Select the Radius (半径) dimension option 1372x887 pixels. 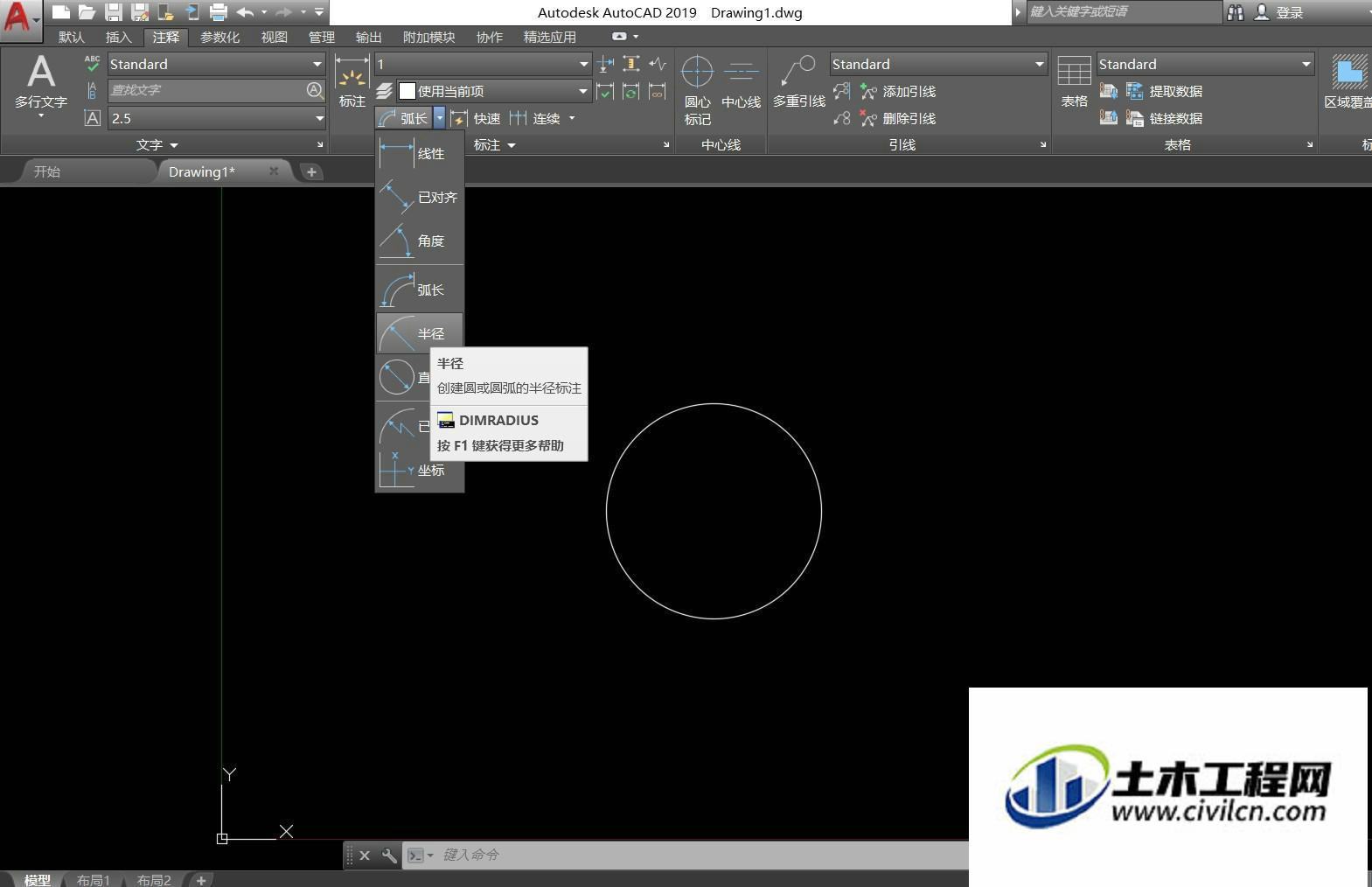click(420, 333)
